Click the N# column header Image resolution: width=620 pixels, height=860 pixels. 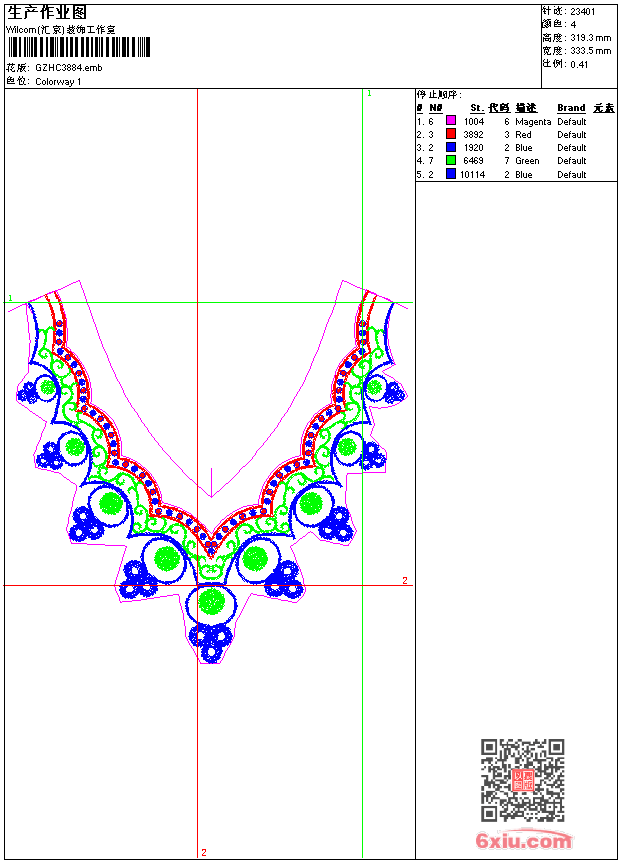pos(436,108)
